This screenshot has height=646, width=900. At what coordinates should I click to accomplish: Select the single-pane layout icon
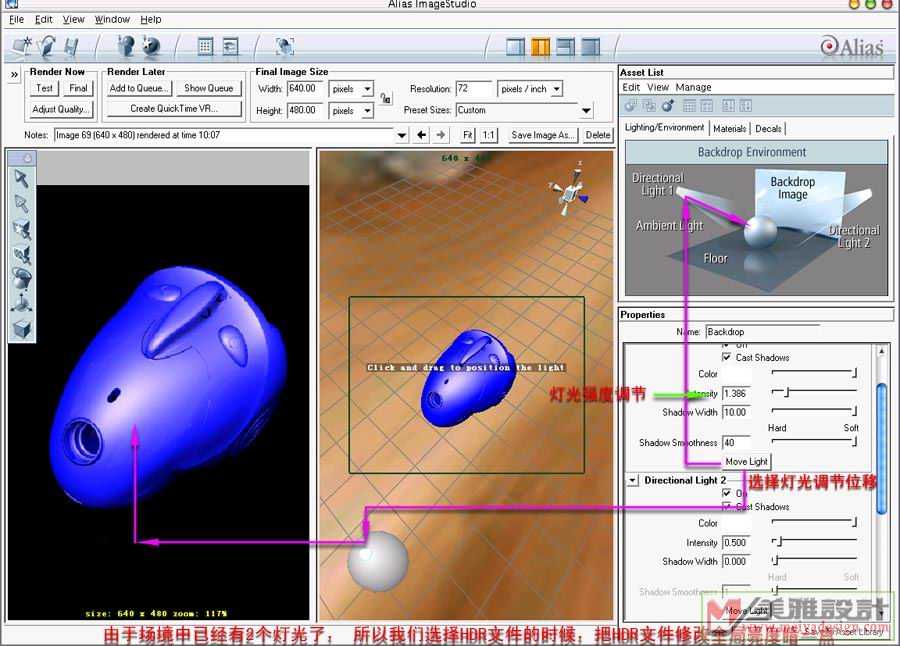tap(515, 47)
